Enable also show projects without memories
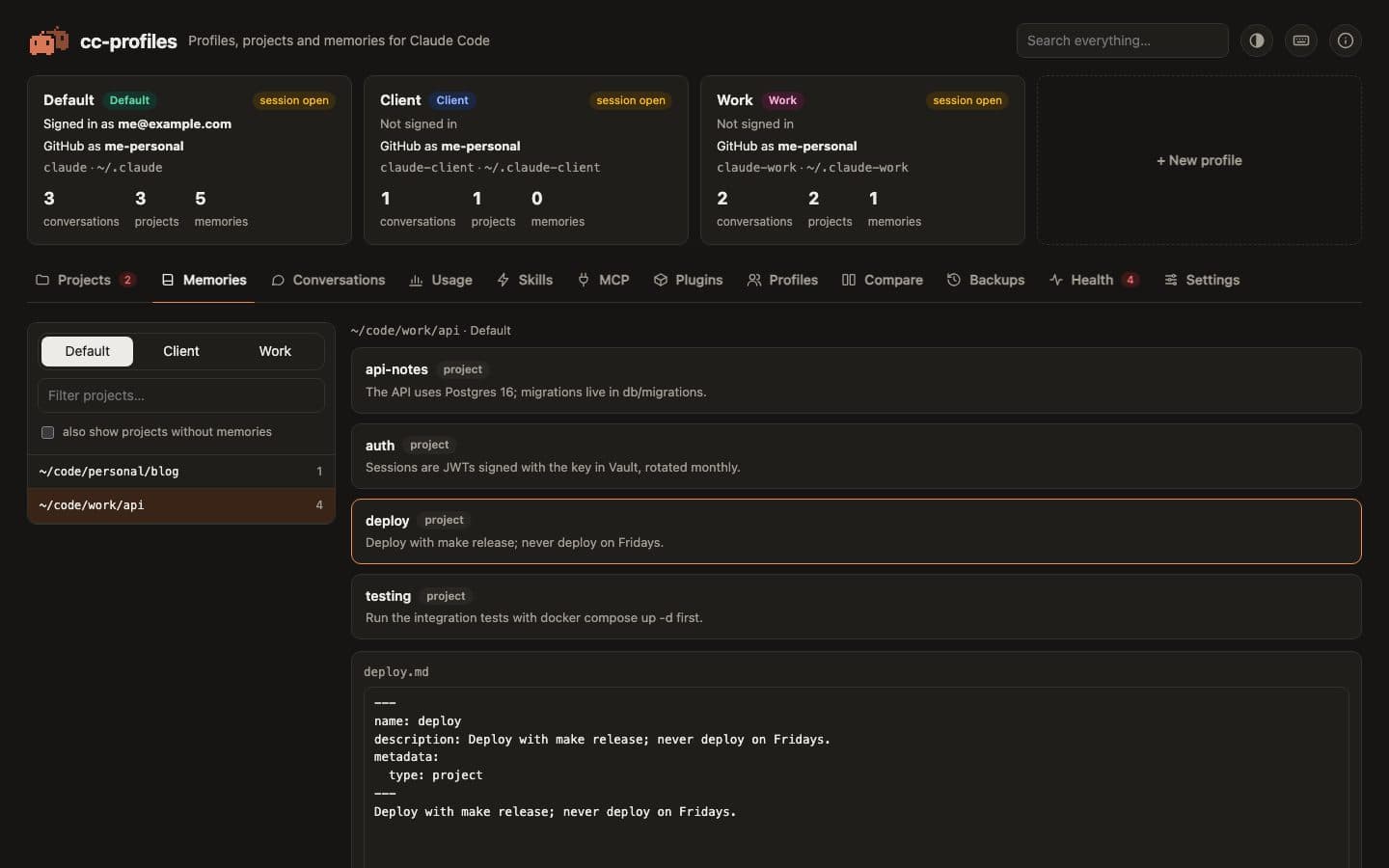This screenshot has width=1389, height=868. pos(47,432)
